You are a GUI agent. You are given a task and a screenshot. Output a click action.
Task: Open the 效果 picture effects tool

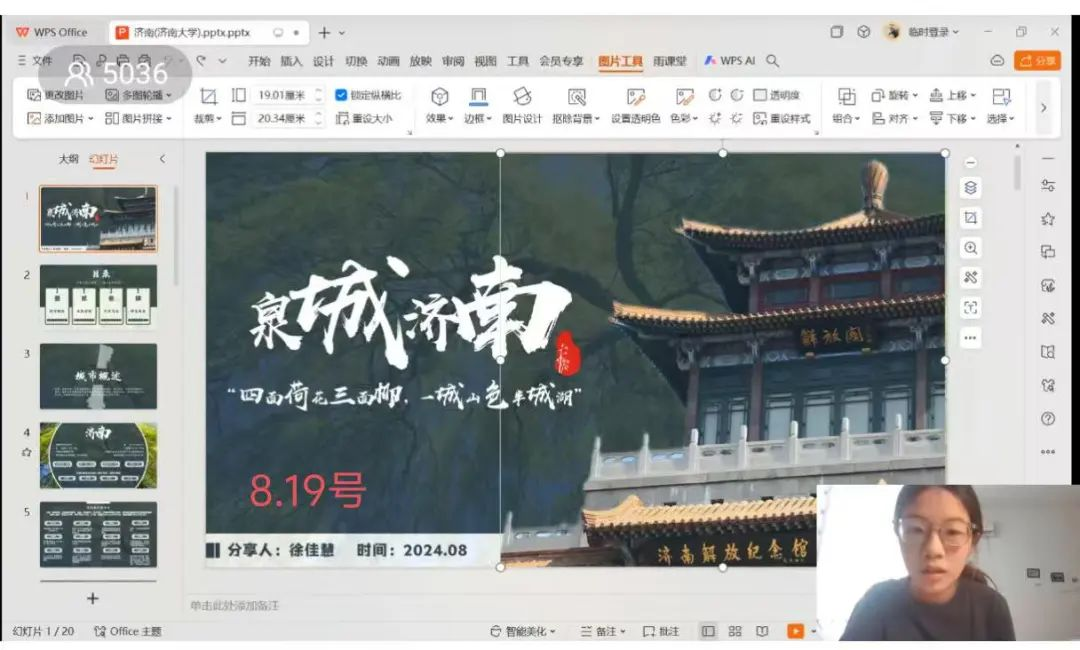coord(439,96)
